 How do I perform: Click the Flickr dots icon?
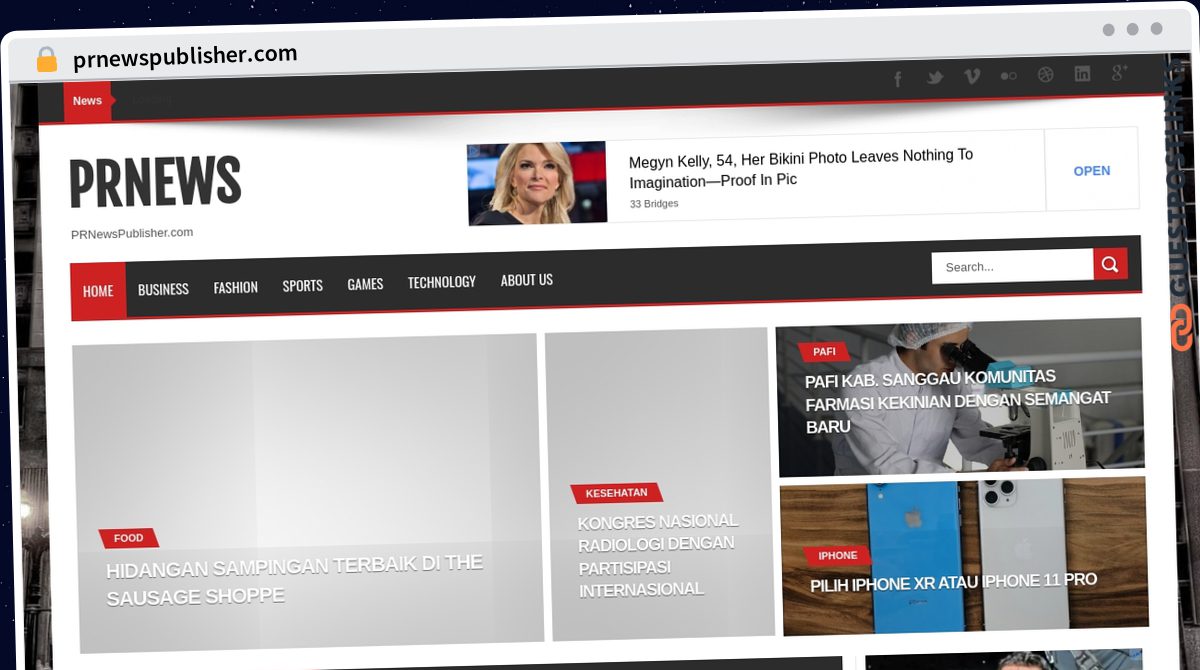click(1008, 76)
